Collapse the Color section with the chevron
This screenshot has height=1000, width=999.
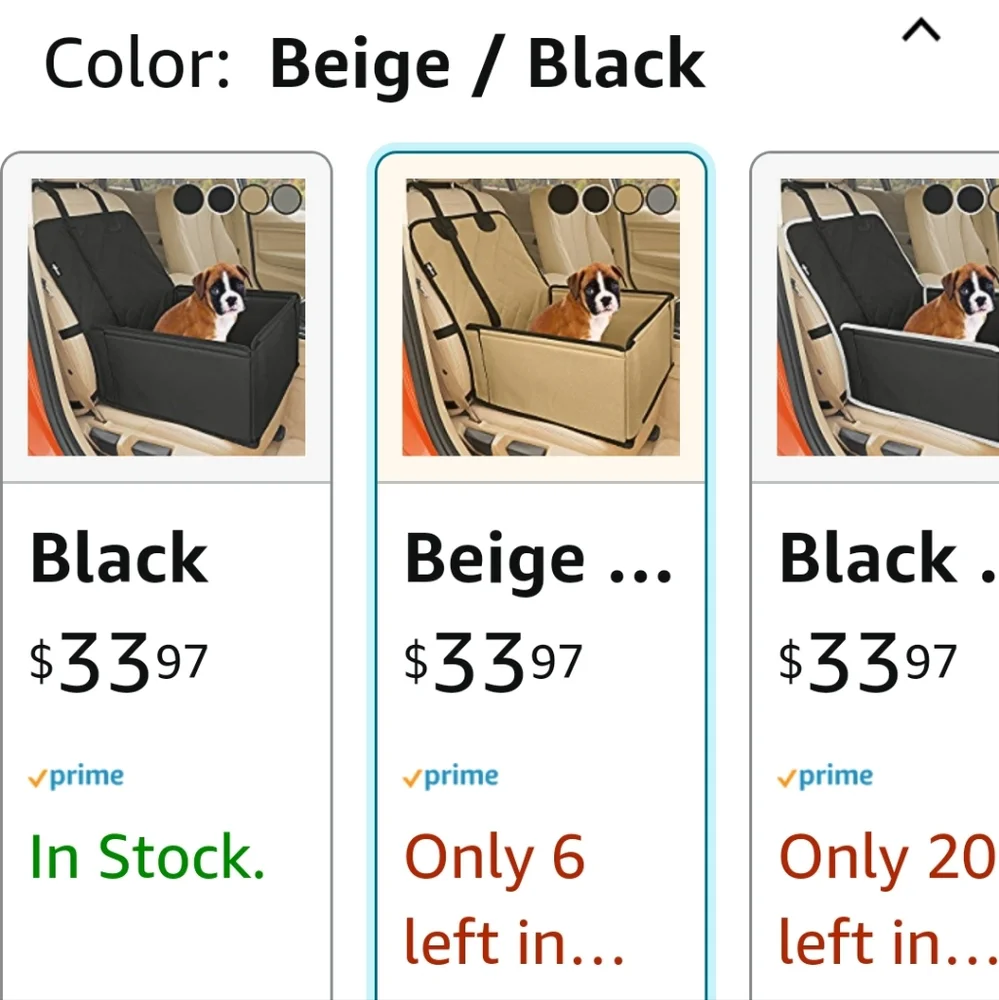pos(921,30)
